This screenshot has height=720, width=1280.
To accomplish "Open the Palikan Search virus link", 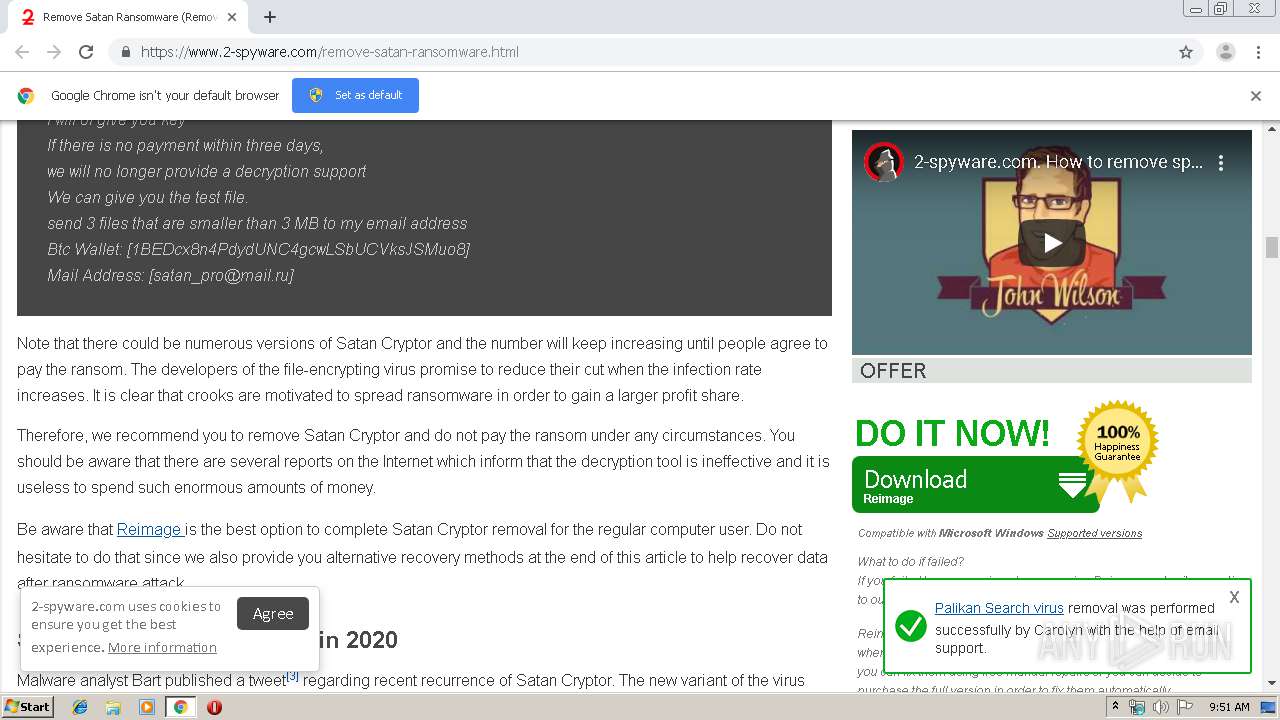I will (999, 608).
